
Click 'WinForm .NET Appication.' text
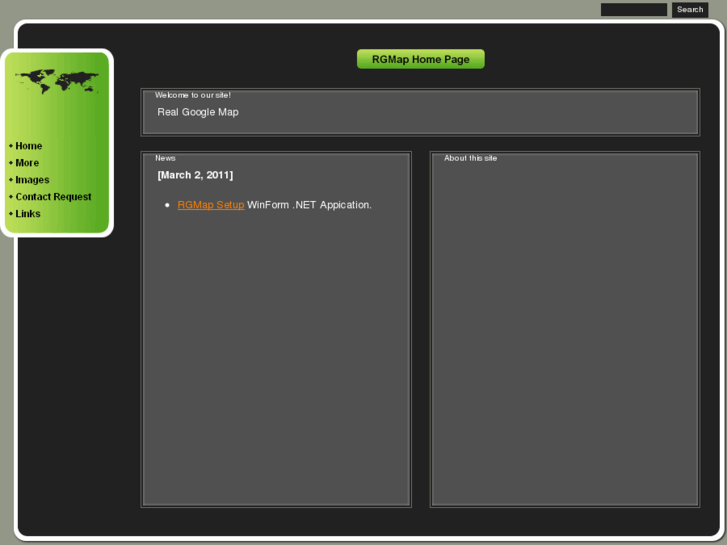(x=309, y=205)
